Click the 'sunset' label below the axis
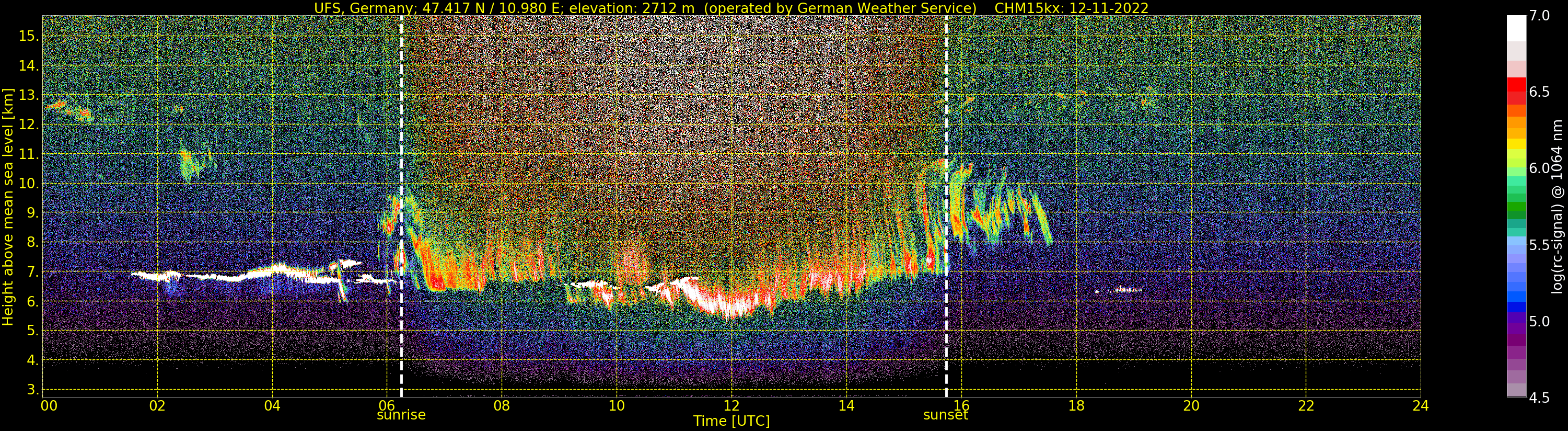This screenshot has height=431, width=1568. coord(945,415)
